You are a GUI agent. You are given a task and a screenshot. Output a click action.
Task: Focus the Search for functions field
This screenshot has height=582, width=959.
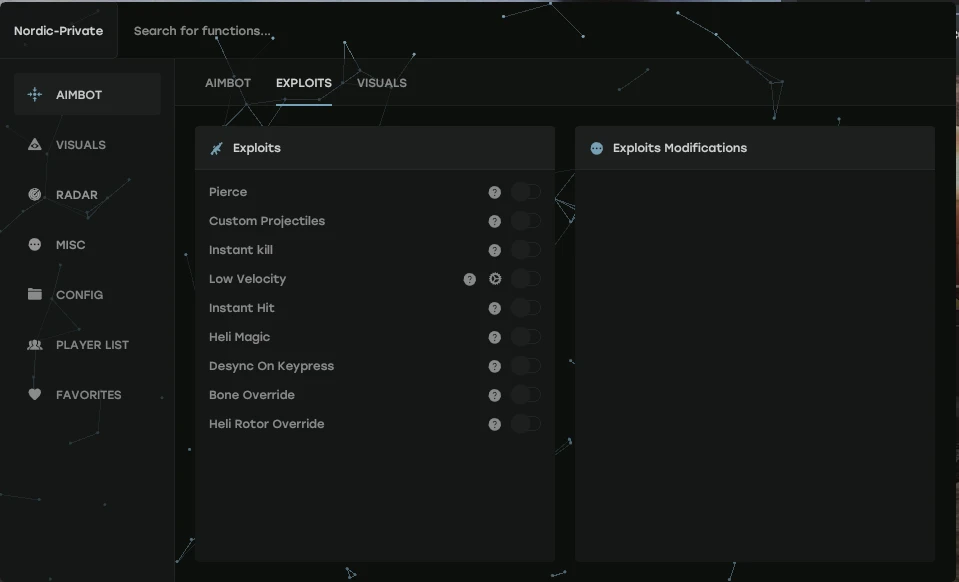point(202,31)
